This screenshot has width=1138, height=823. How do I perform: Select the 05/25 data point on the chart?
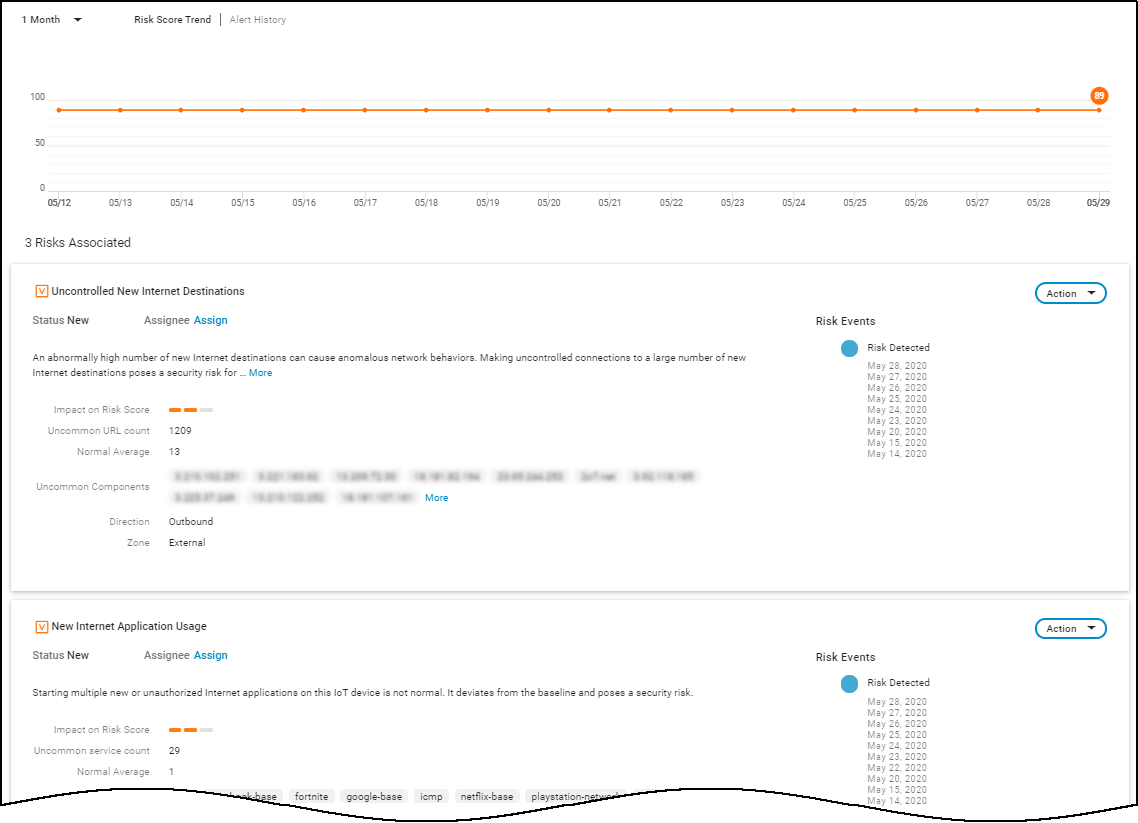855,110
